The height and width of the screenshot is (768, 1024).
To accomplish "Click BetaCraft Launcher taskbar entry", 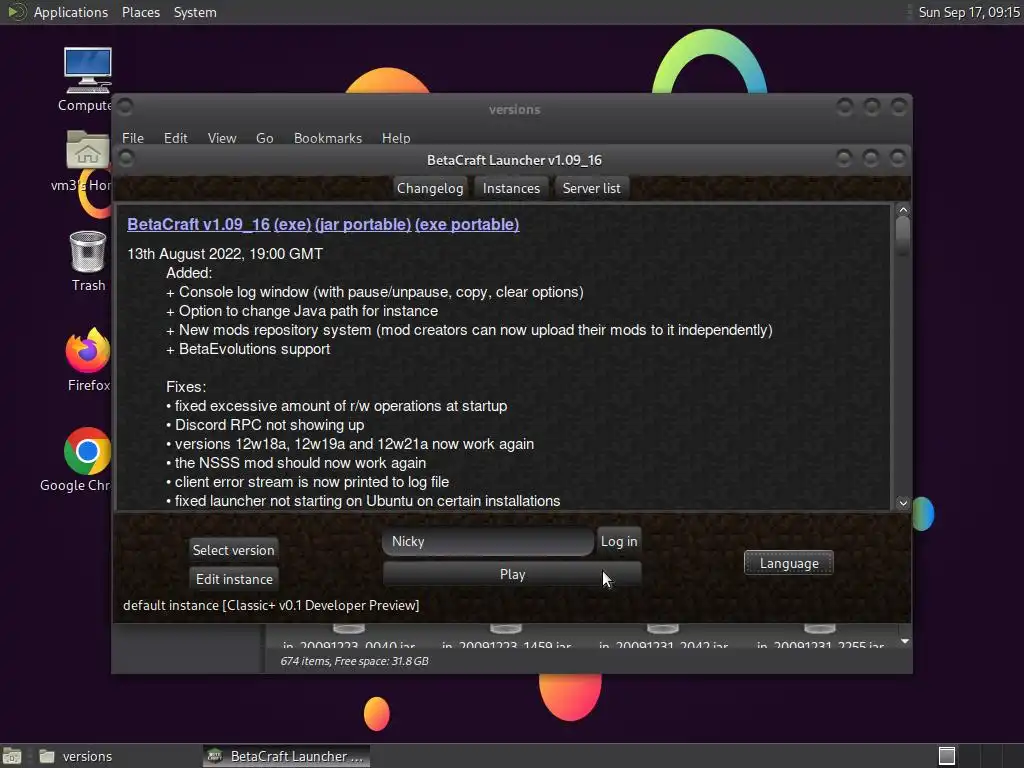I will coord(286,756).
